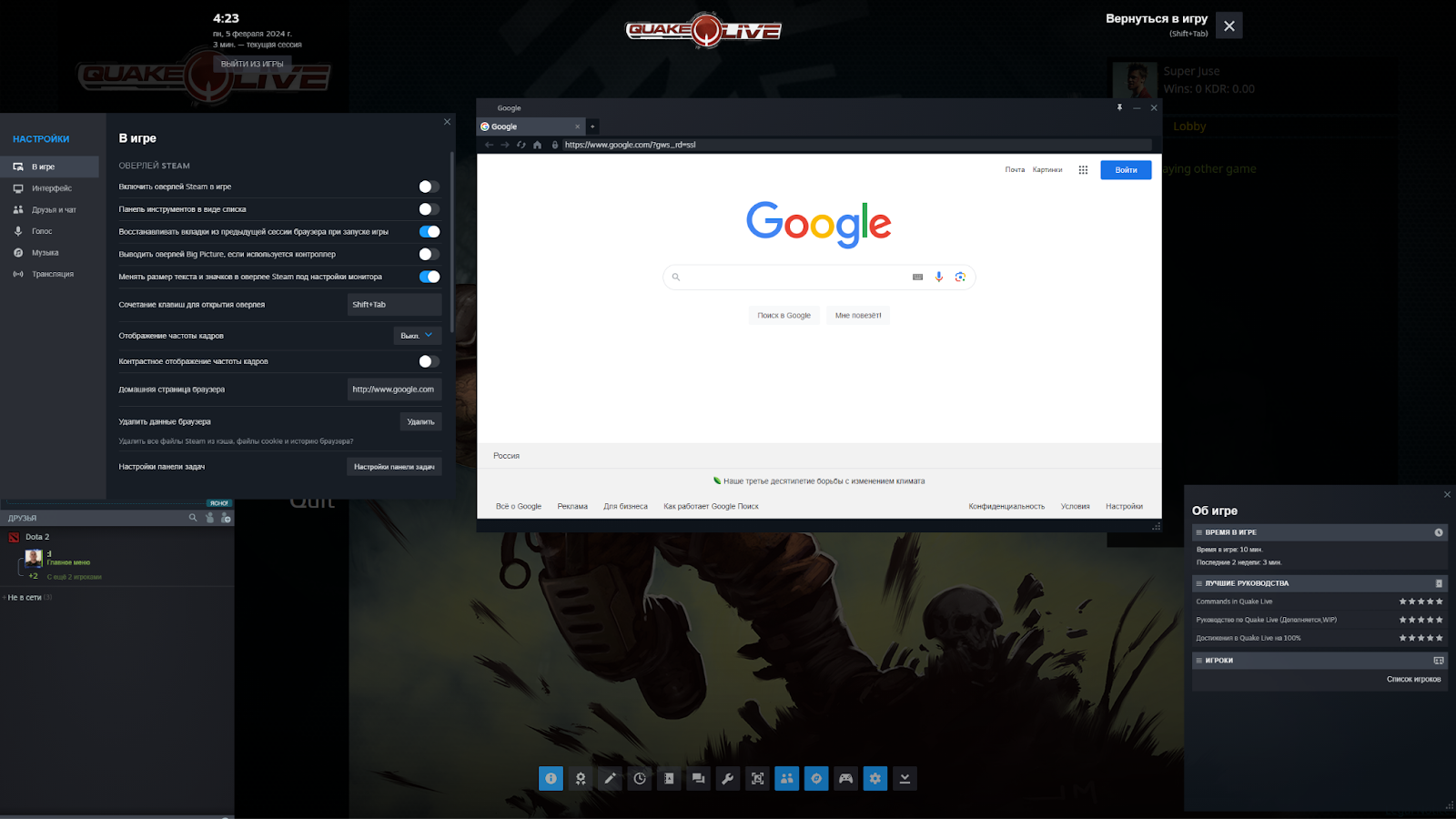Viewport: 1456px width, 819px height.
Task: Search friends with magnifier icon
Action: pos(193,518)
